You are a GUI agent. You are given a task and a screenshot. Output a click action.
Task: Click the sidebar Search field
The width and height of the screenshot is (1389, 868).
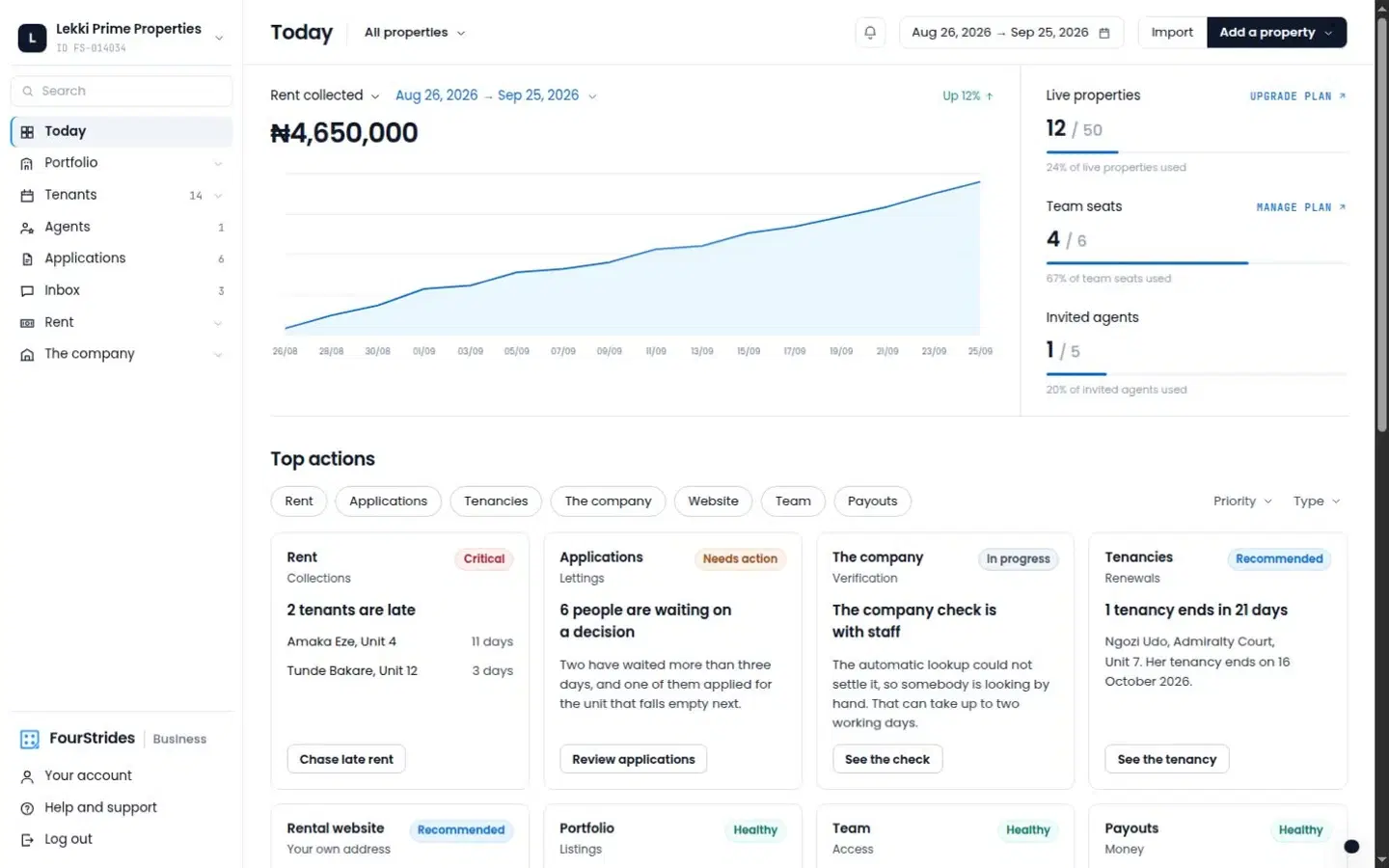click(122, 92)
